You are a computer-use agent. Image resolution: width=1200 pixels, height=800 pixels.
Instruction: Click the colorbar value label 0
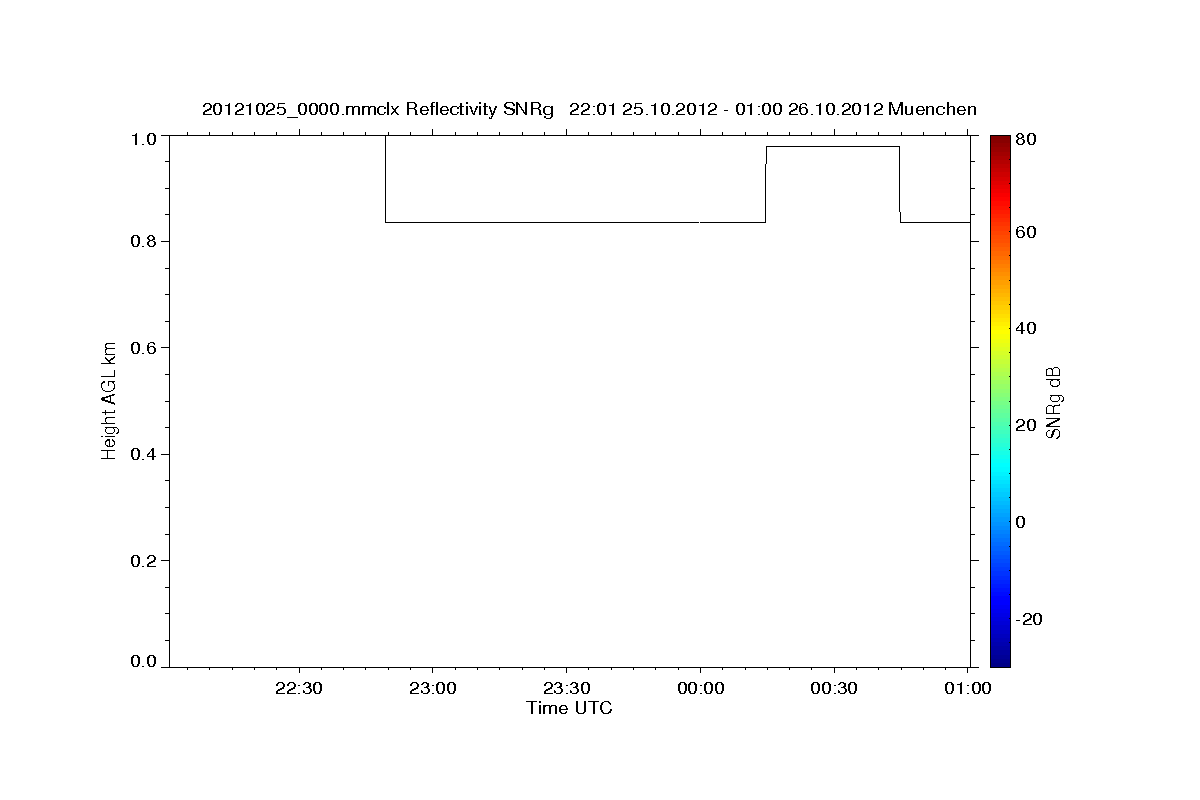(1021, 522)
